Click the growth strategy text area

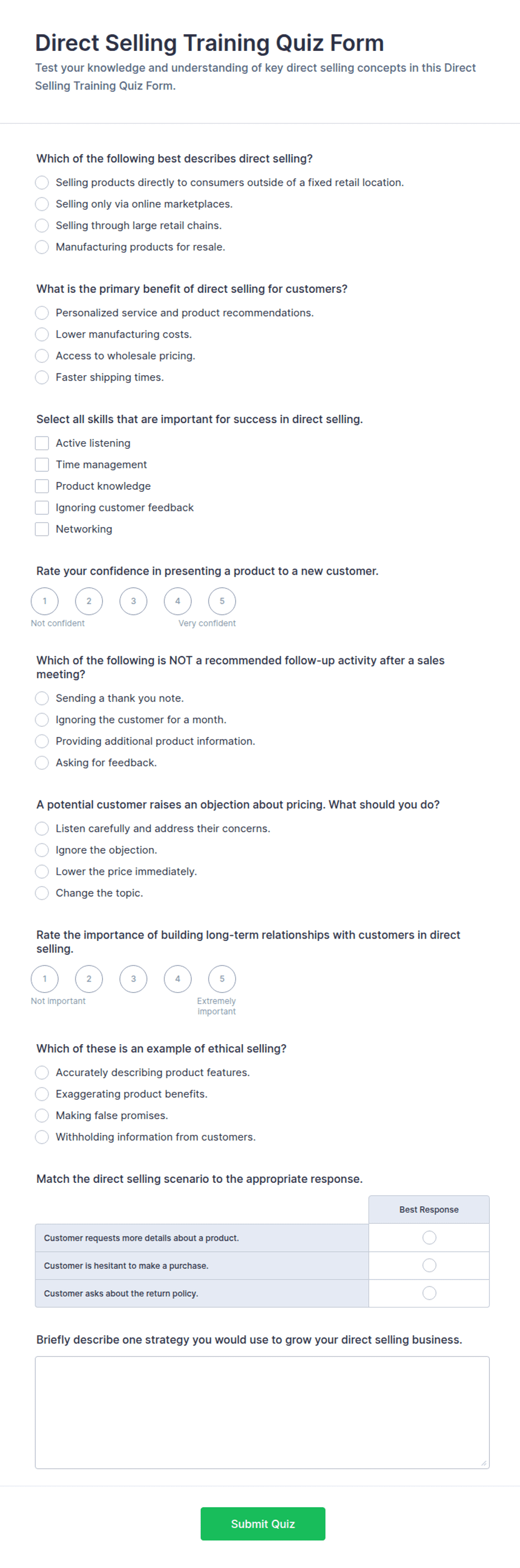(x=262, y=1412)
